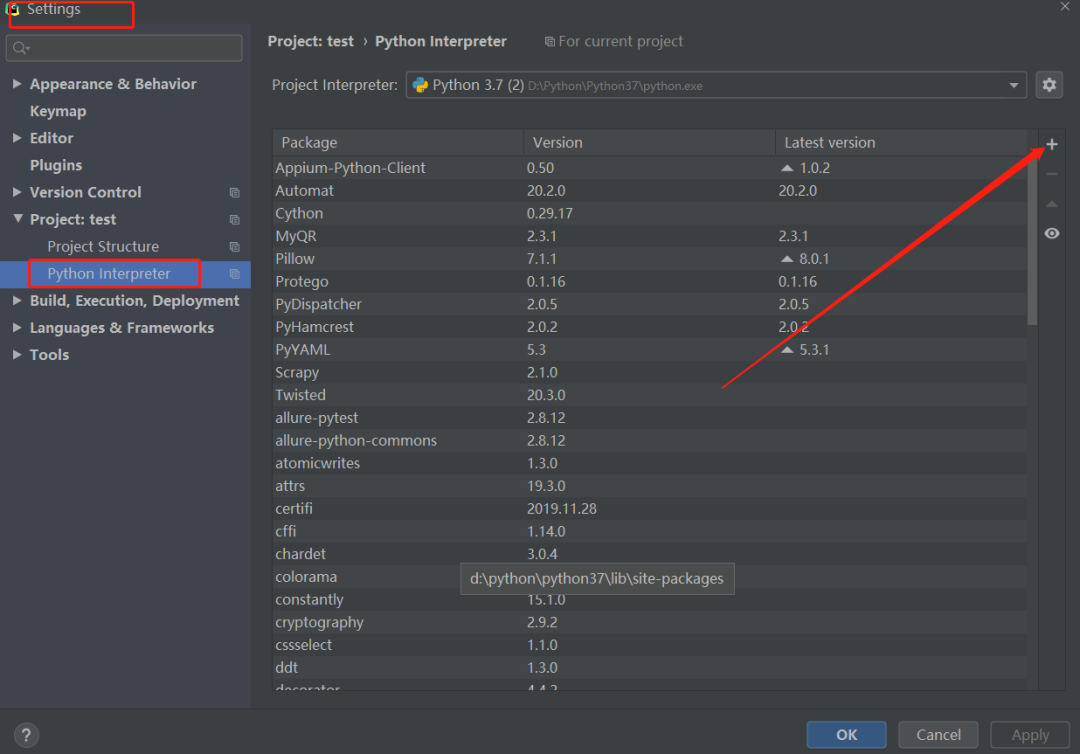Select Project Structure settings
The width and height of the screenshot is (1080, 754).
point(103,247)
